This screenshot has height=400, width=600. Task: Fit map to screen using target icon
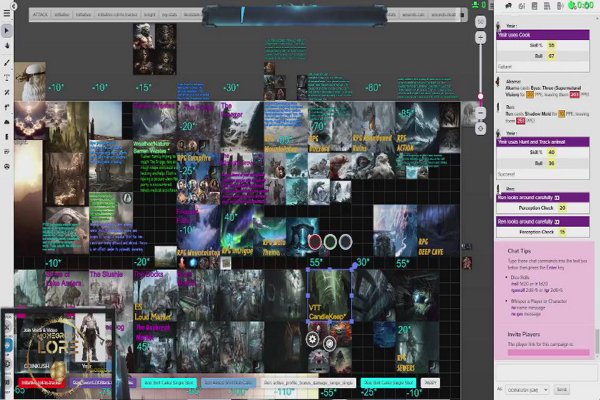[x=481, y=129]
